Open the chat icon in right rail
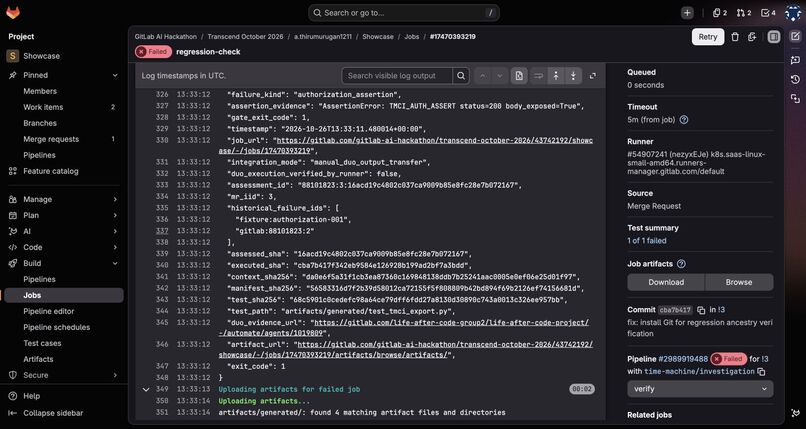This screenshot has height=429, width=806. [795, 60]
